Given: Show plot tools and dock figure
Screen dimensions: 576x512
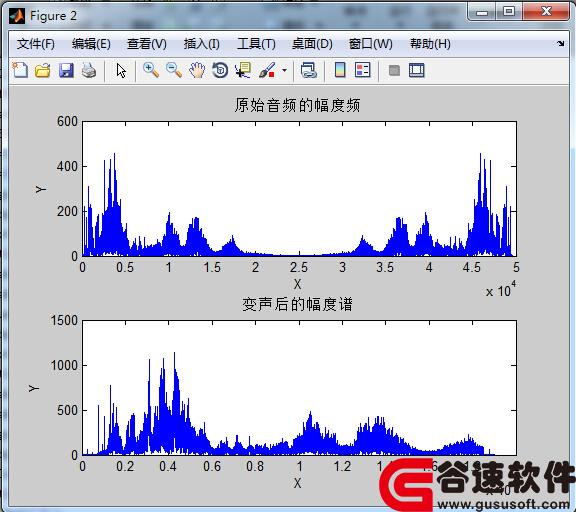Looking at the screenshot, I should [417, 70].
